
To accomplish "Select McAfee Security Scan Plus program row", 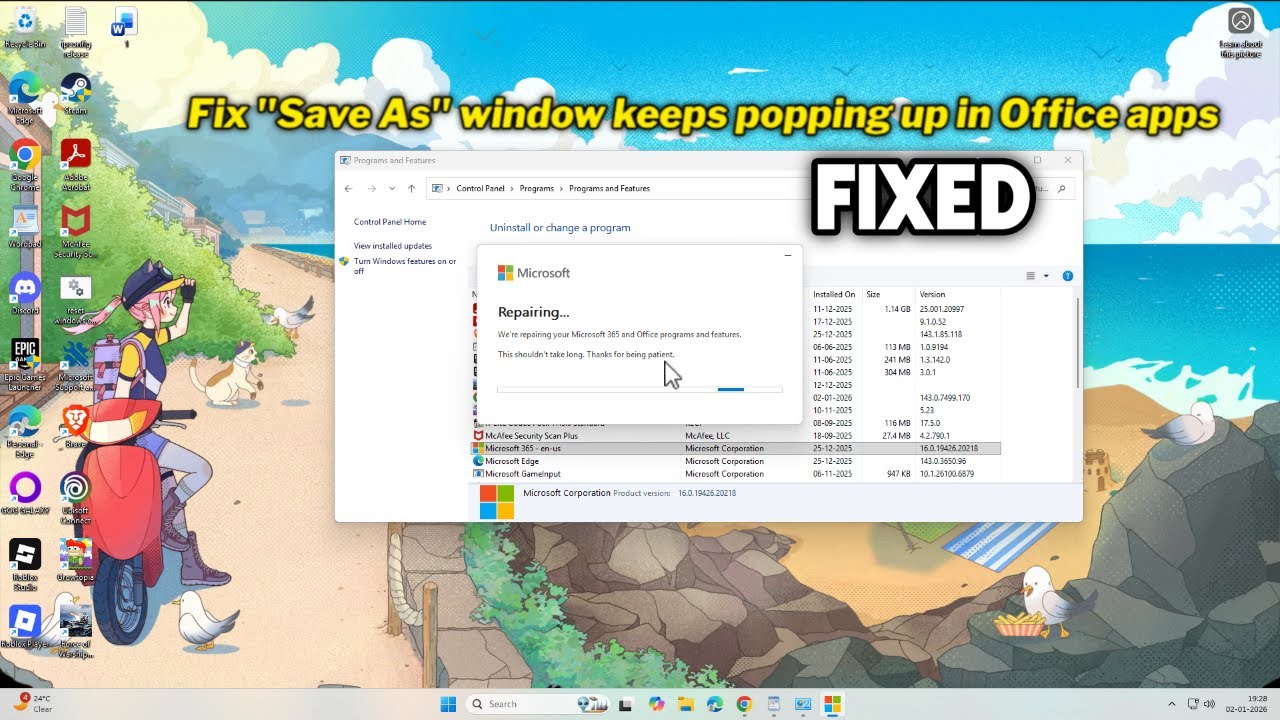I will click(x=736, y=436).
